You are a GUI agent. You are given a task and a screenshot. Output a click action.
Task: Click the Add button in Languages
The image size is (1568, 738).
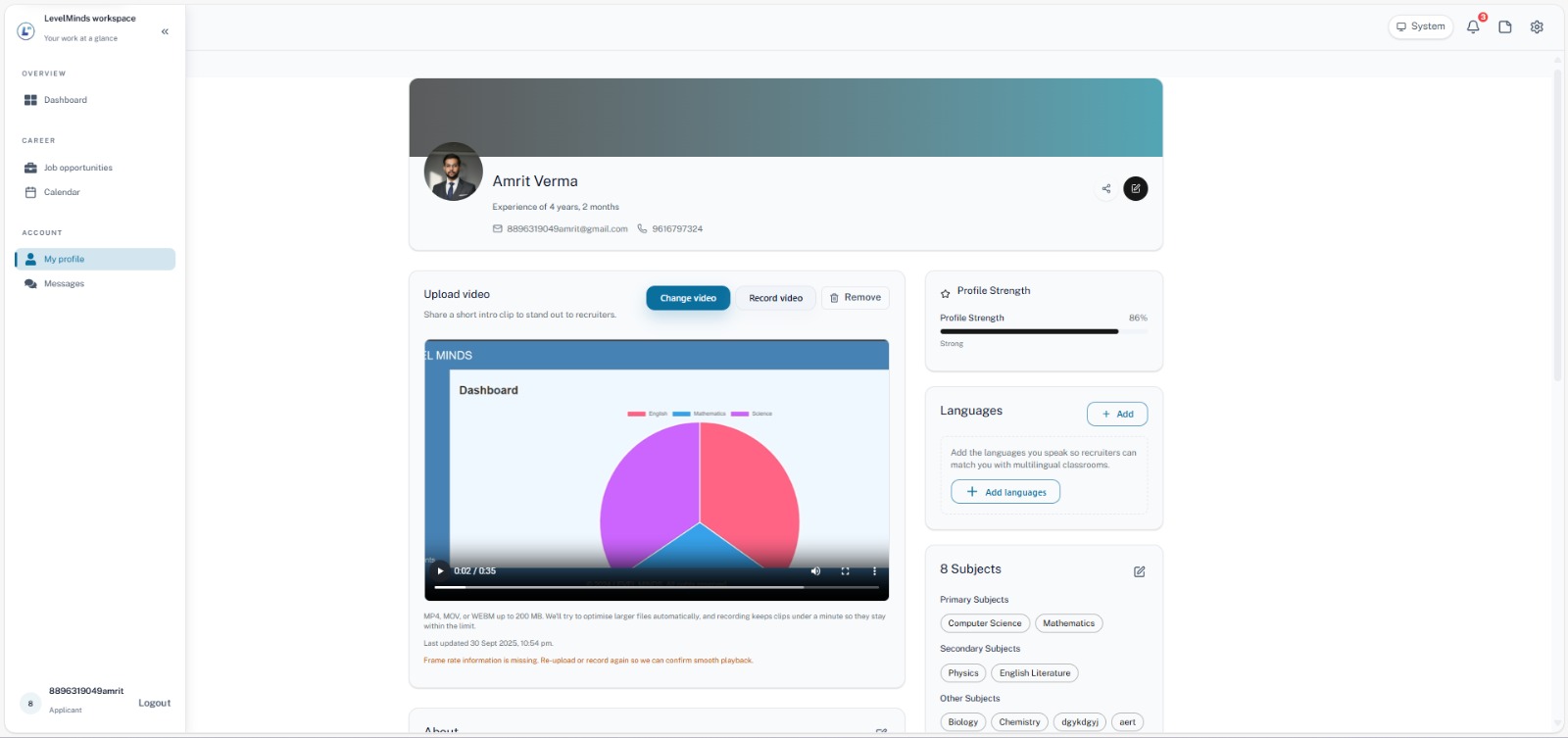[x=1117, y=414]
